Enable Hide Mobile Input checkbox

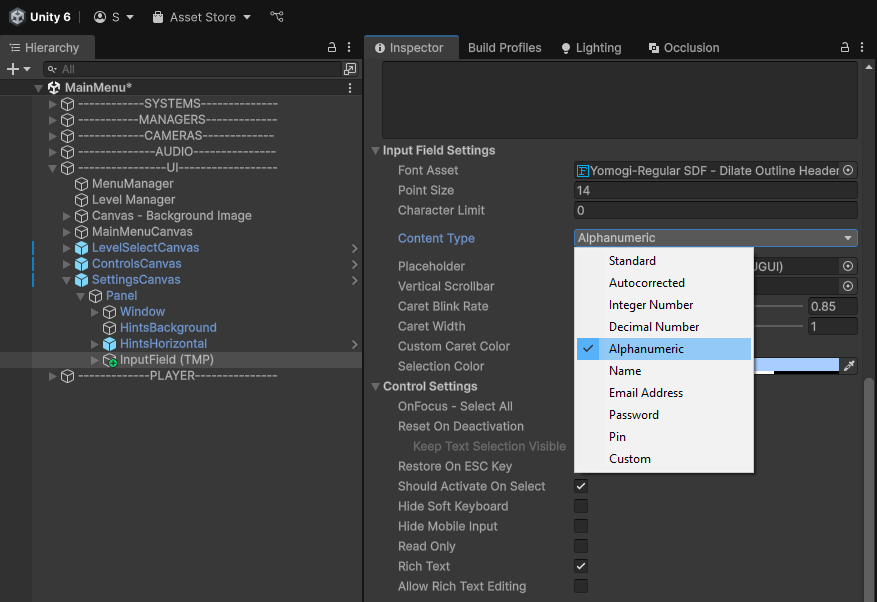tap(581, 526)
